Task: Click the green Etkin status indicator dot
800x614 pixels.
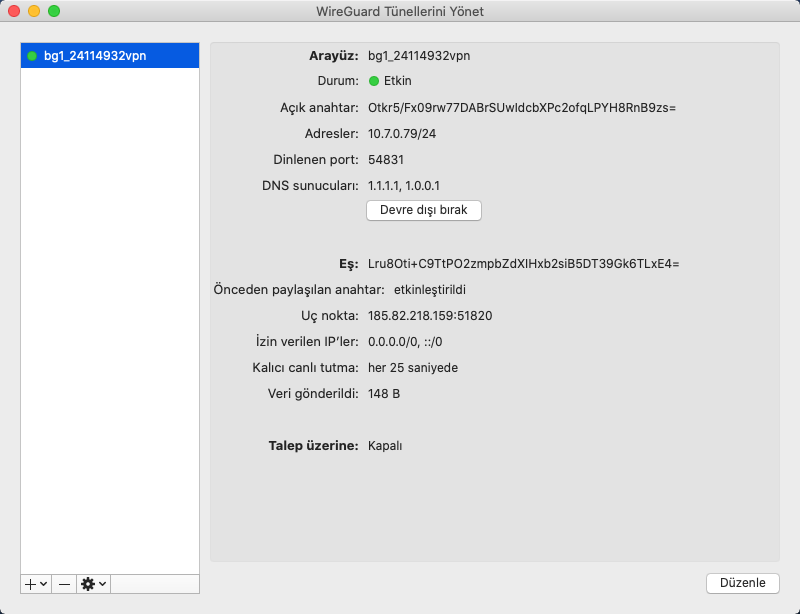Action: pos(374,81)
